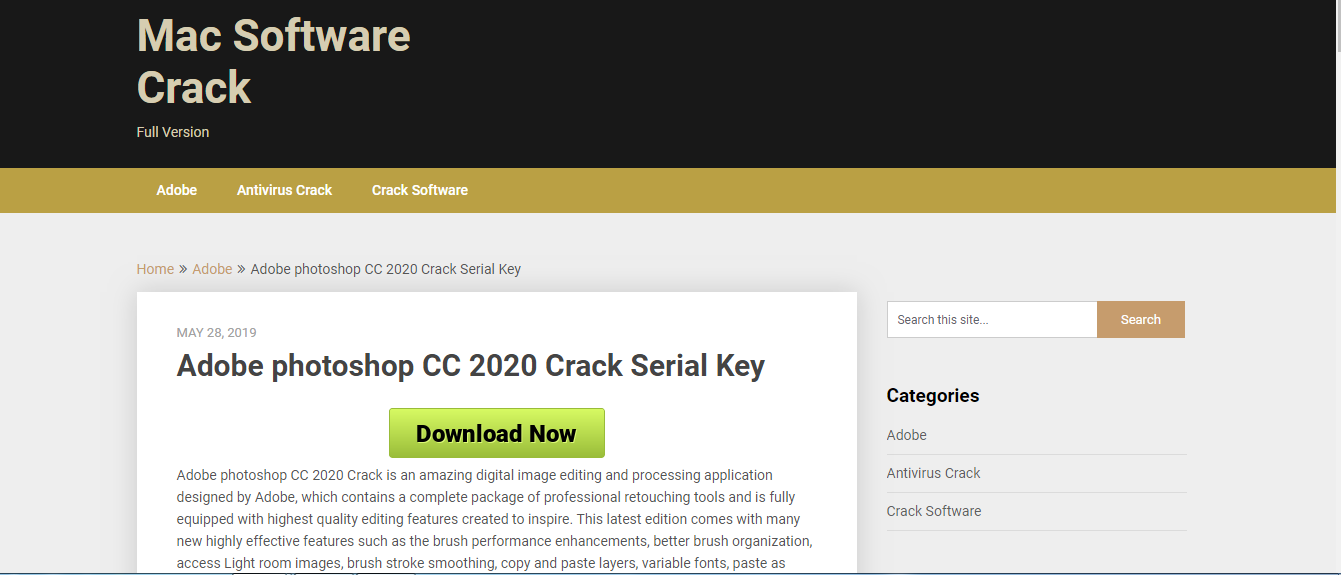This screenshot has height=575, width=1341.
Task: Click the Categories sidebar heading
Action: click(933, 396)
